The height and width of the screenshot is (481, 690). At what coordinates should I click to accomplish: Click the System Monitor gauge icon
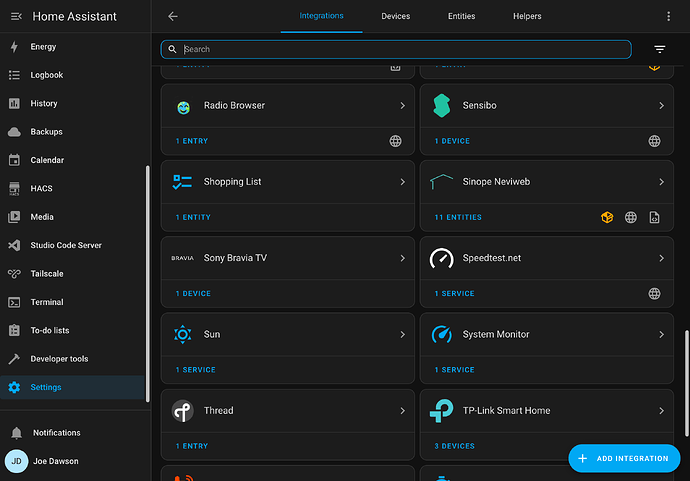click(441, 334)
